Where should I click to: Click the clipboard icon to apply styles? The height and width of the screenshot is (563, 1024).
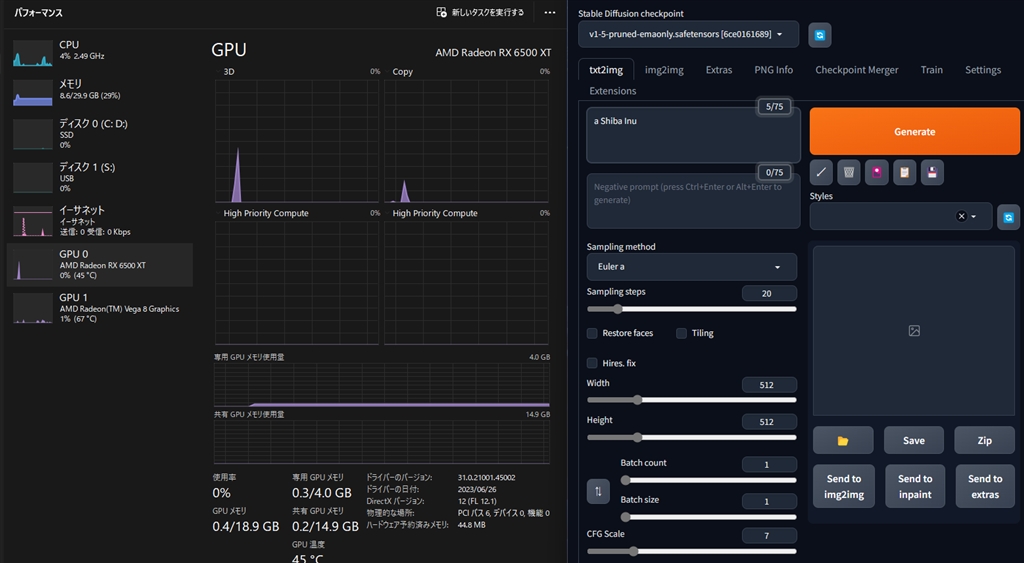(x=904, y=172)
